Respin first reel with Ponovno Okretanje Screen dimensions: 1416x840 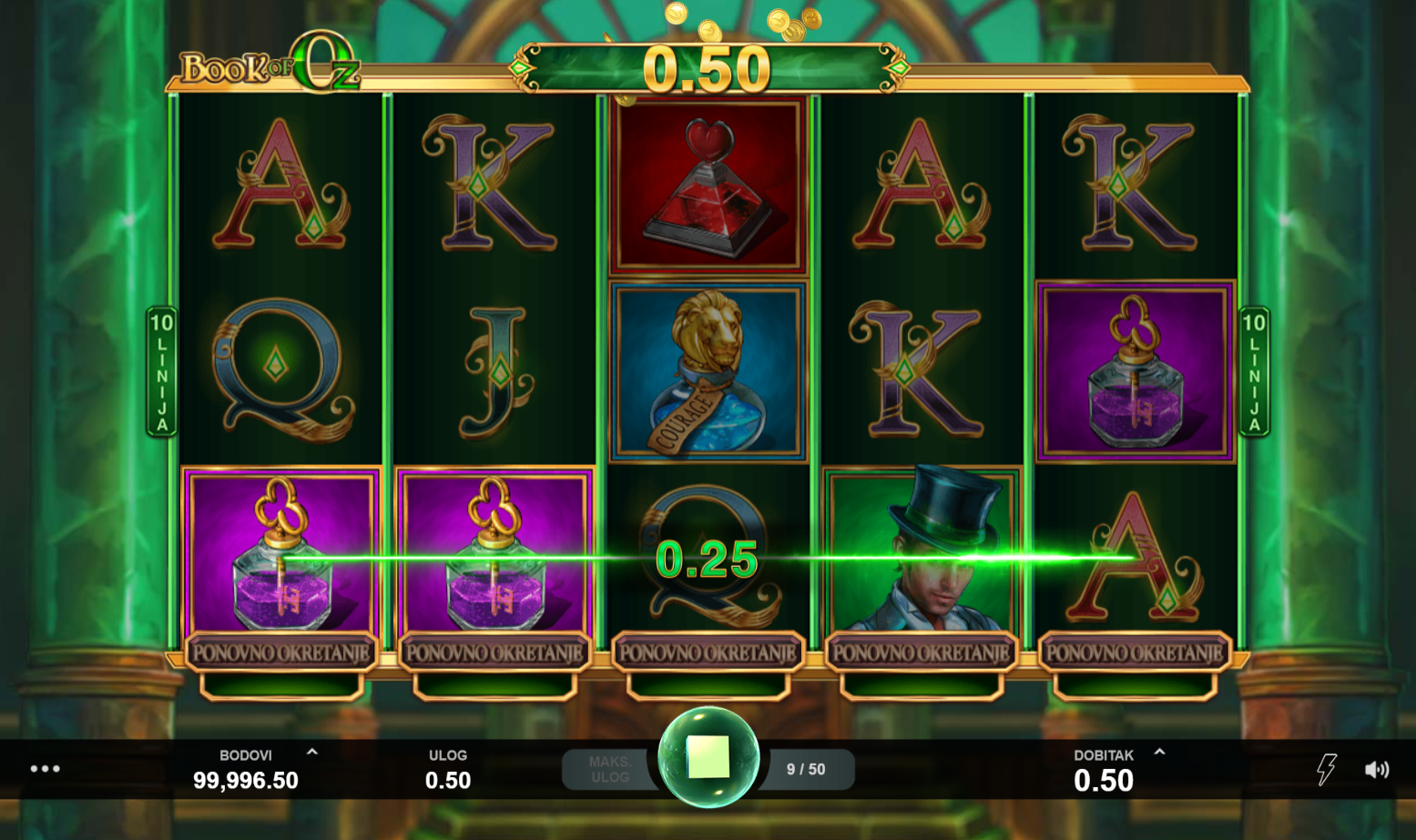pos(281,653)
